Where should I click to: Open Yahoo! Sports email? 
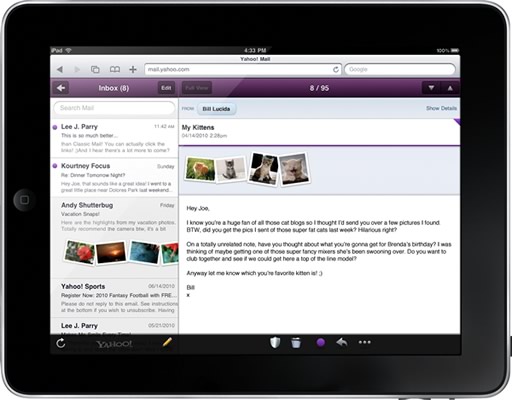click(x=114, y=298)
